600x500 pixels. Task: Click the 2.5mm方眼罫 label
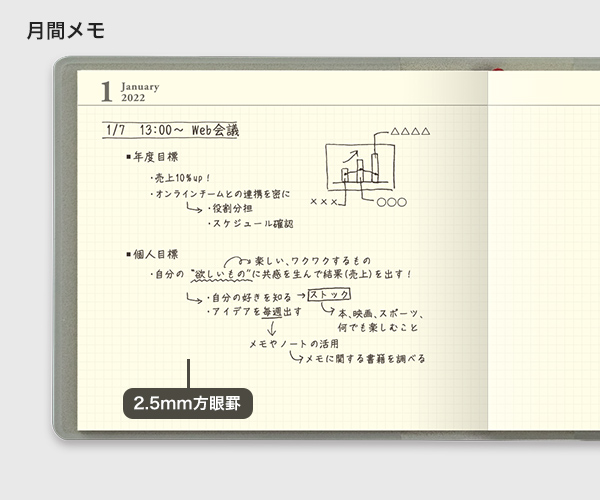(x=188, y=403)
